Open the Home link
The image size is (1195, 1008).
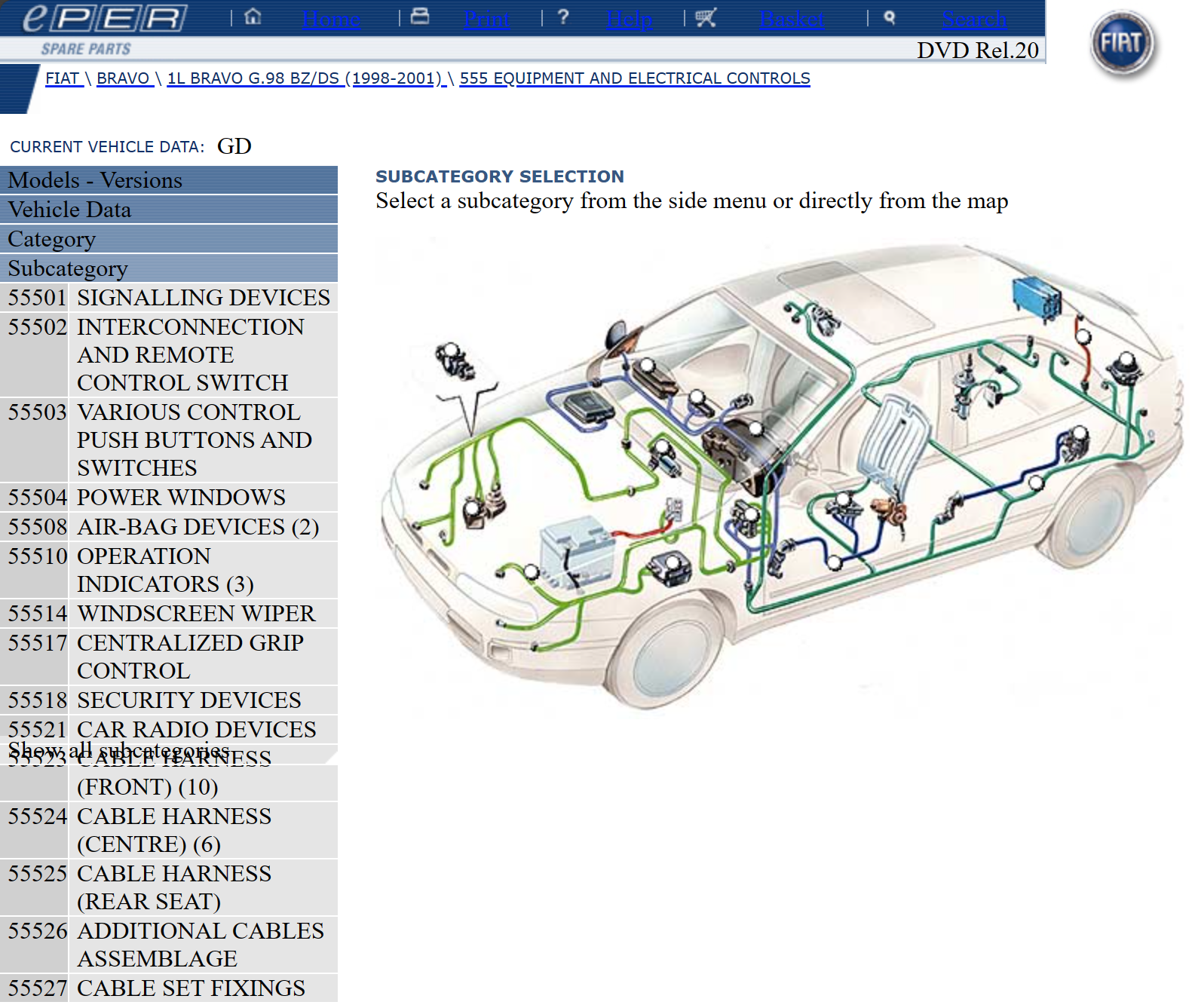click(x=331, y=18)
